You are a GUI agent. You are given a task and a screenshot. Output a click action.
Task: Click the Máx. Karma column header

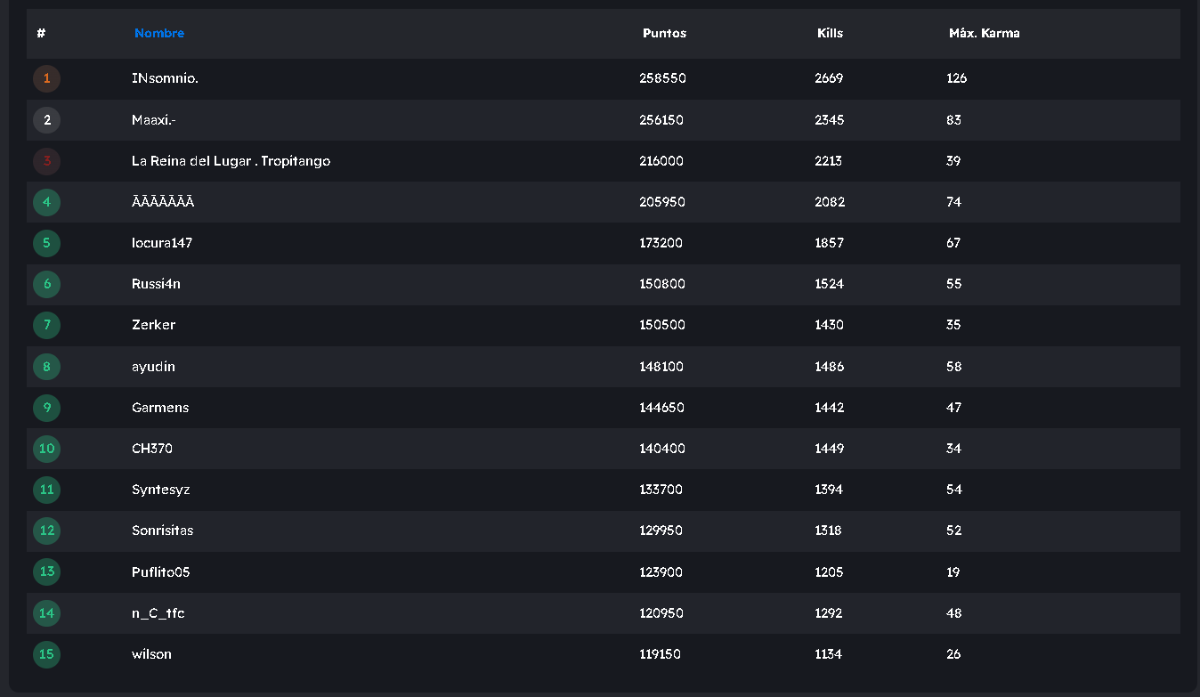pos(984,33)
